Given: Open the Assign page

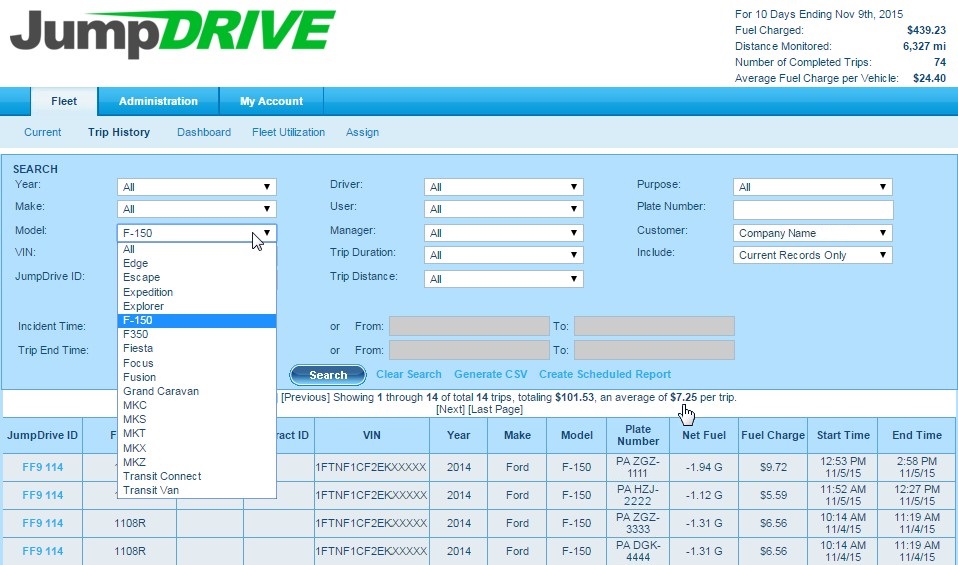Looking at the screenshot, I should click(362, 132).
